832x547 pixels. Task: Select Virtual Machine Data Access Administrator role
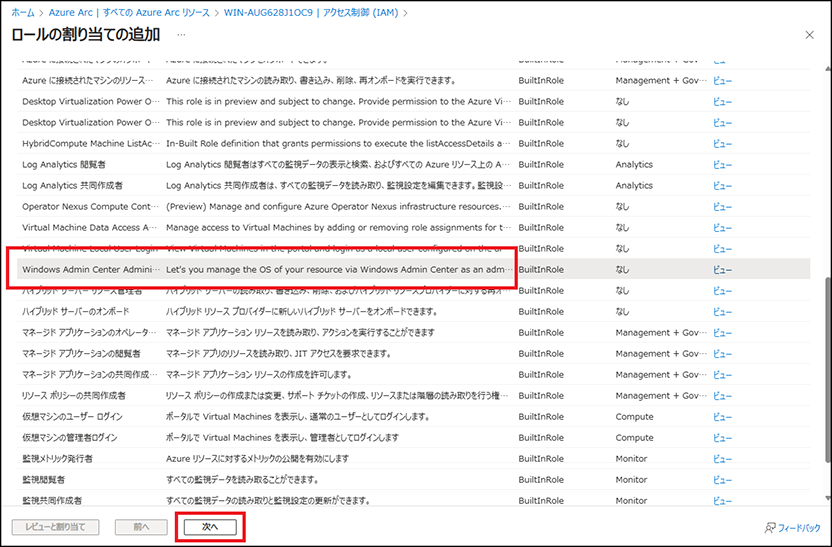pyautogui.click(x=413, y=228)
